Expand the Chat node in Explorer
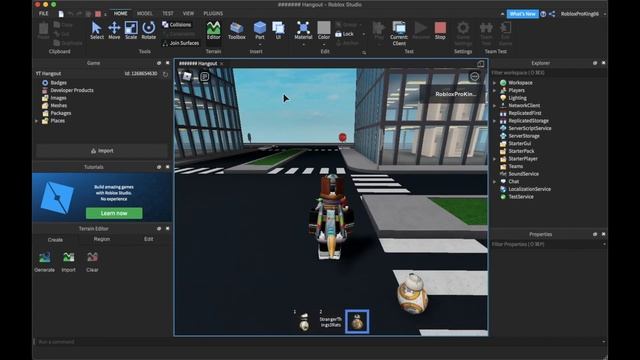The height and width of the screenshot is (360, 640). 495,182
